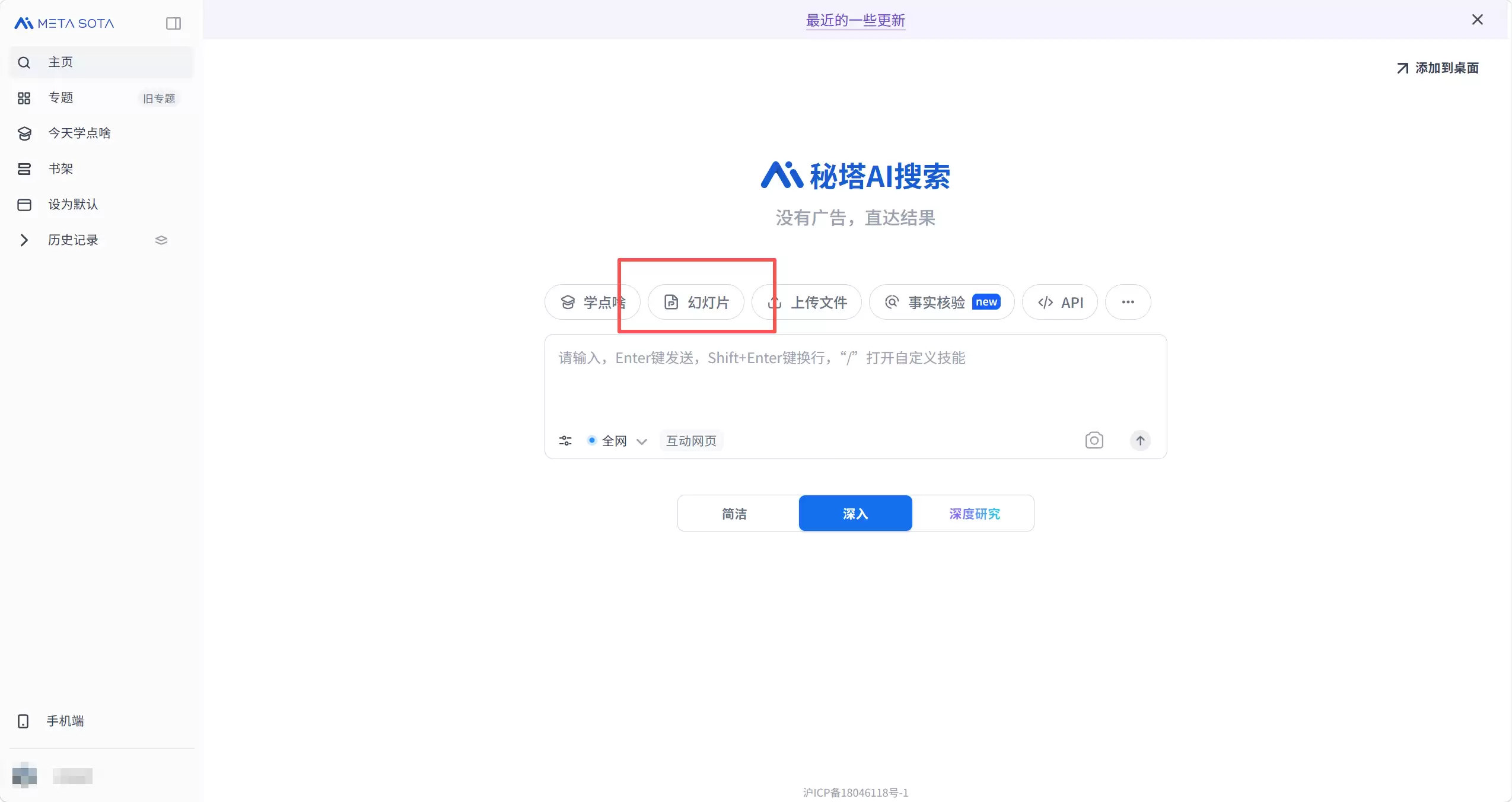1512x802 pixels.
Task: Toggle the 互动网页 option
Action: [691, 441]
